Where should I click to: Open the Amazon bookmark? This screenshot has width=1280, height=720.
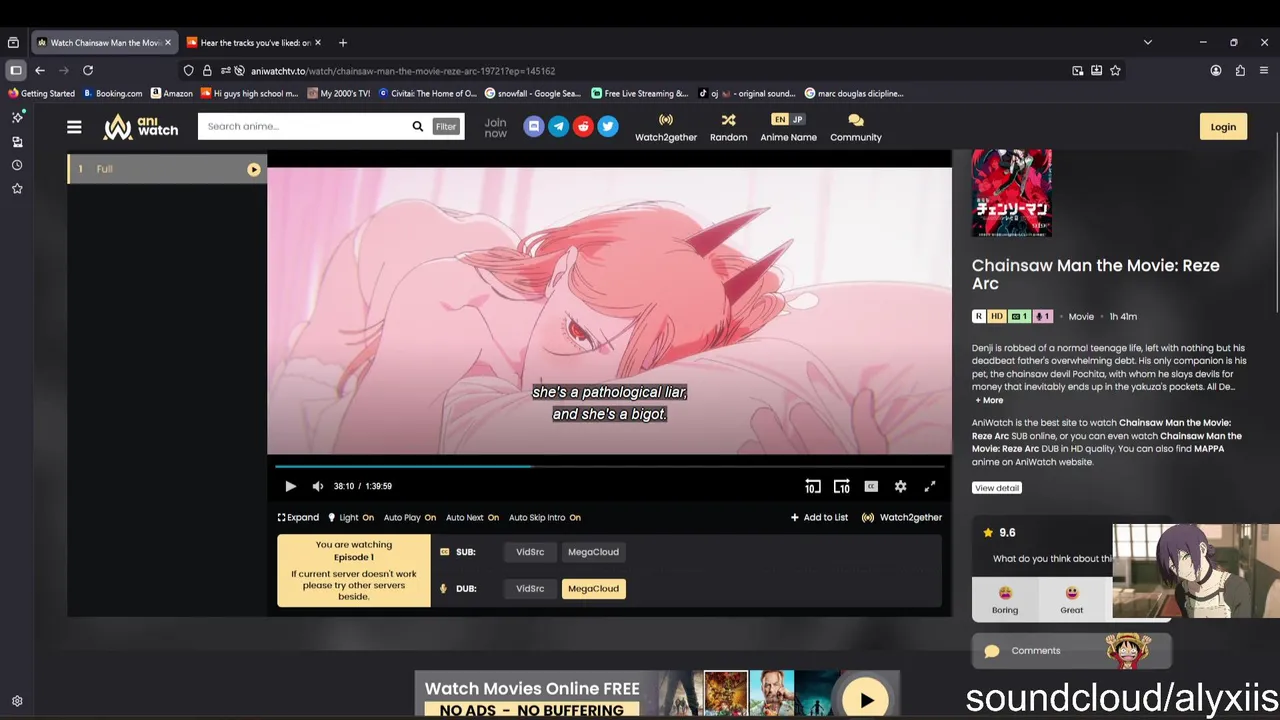172,94
